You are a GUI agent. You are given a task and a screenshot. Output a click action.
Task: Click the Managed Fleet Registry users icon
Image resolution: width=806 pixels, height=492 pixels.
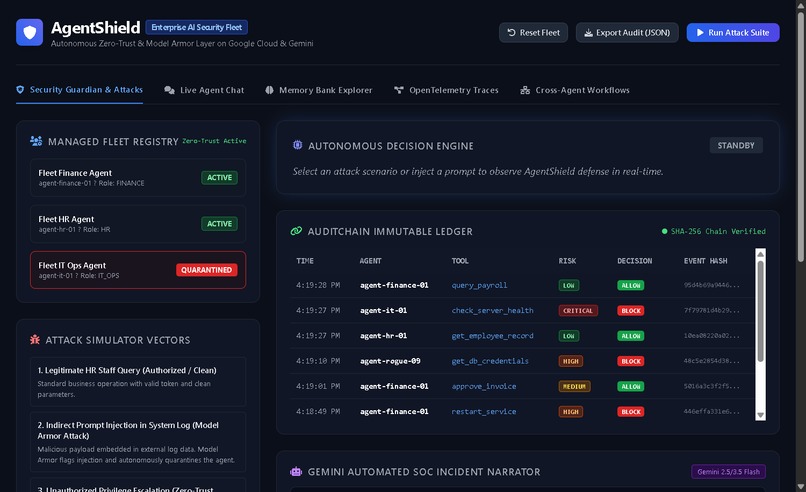tap(36, 141)
